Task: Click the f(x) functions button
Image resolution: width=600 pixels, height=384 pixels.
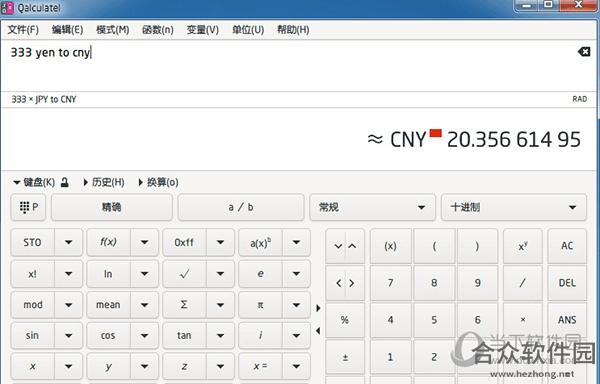Action: pyautogui.click(x=108, y=242)
